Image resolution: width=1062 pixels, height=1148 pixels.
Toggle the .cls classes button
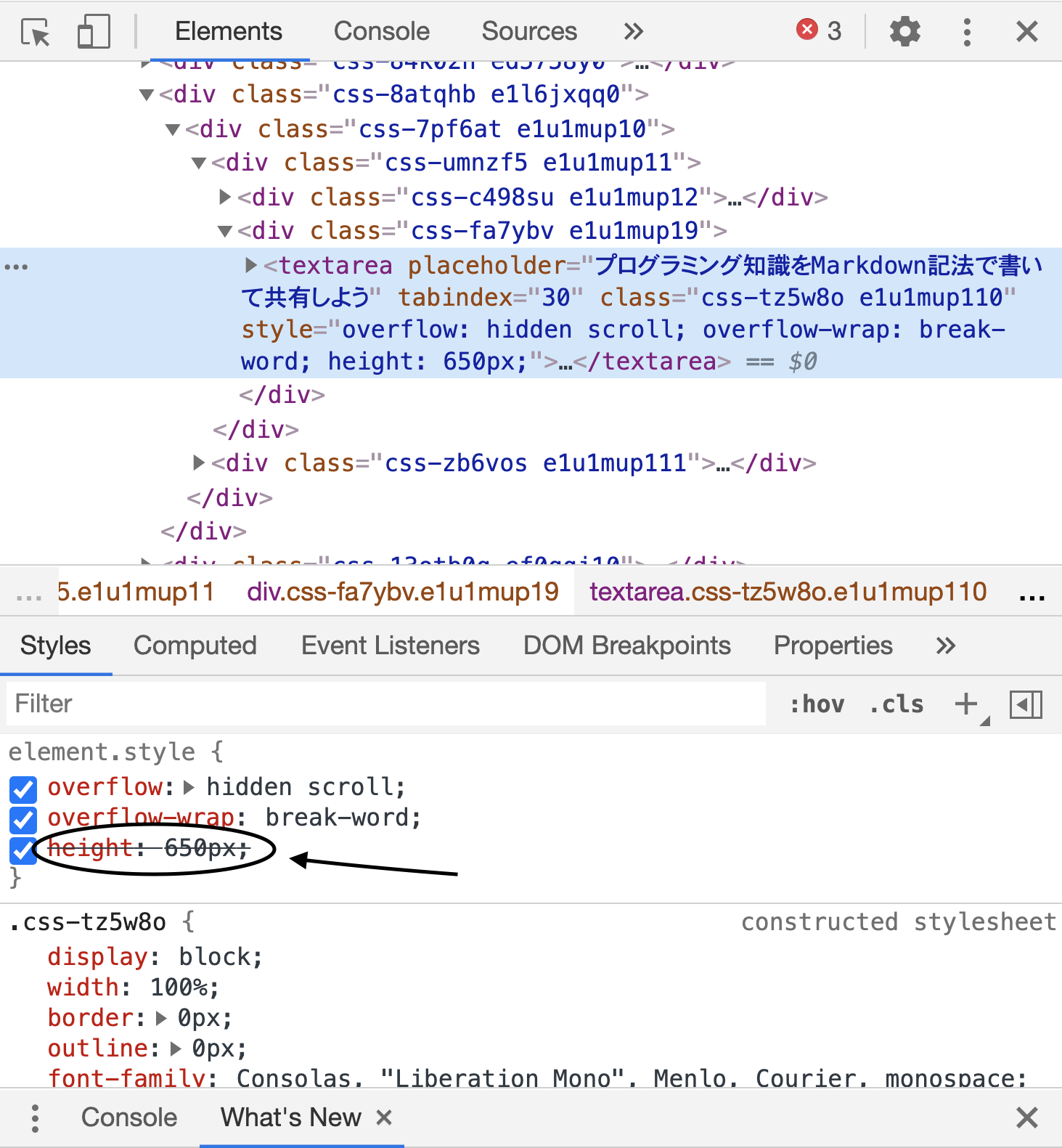[897, 704]
